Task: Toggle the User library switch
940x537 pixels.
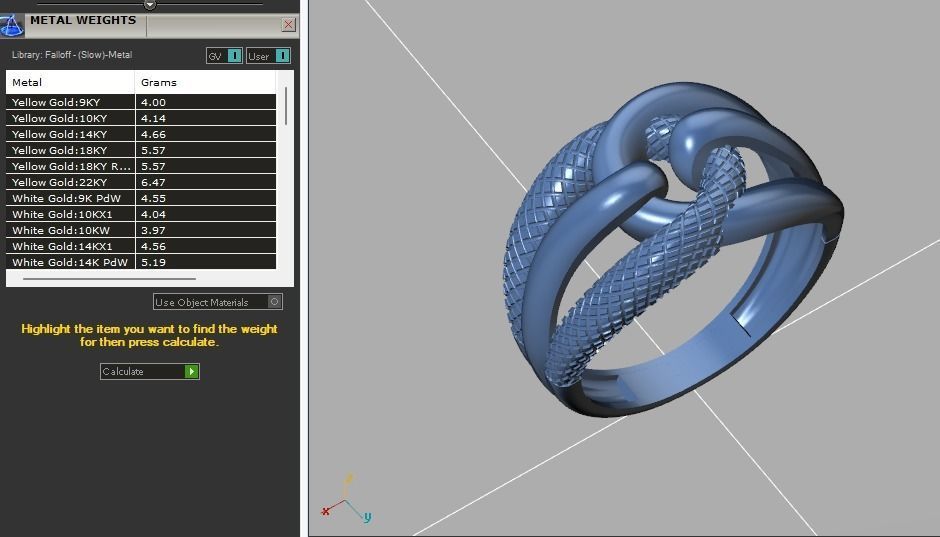Action: tap(269, 56)
